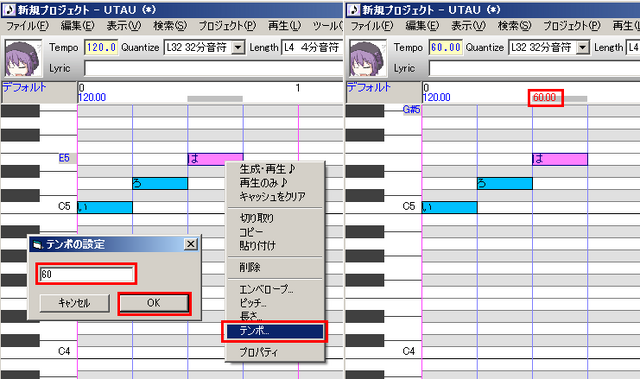Image resolution: width=640 pixels, height=379 pixels.
Task: Click the Lyric input in left window
Action: pos(213,69)
